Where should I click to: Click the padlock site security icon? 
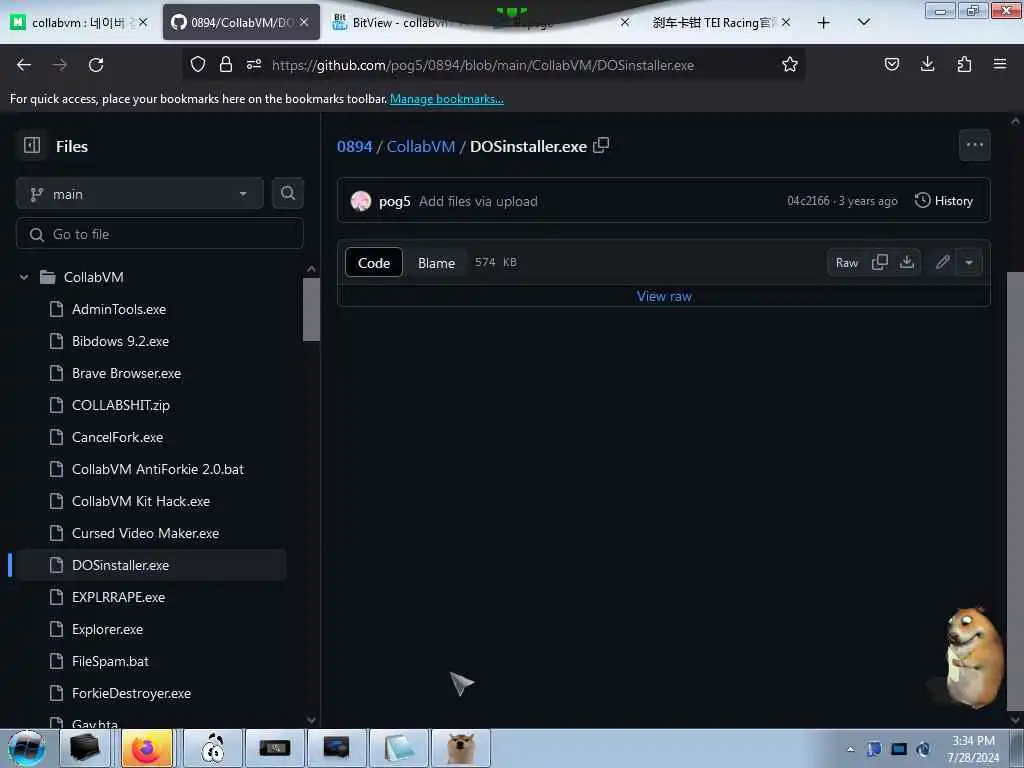[x=226, y=64]
